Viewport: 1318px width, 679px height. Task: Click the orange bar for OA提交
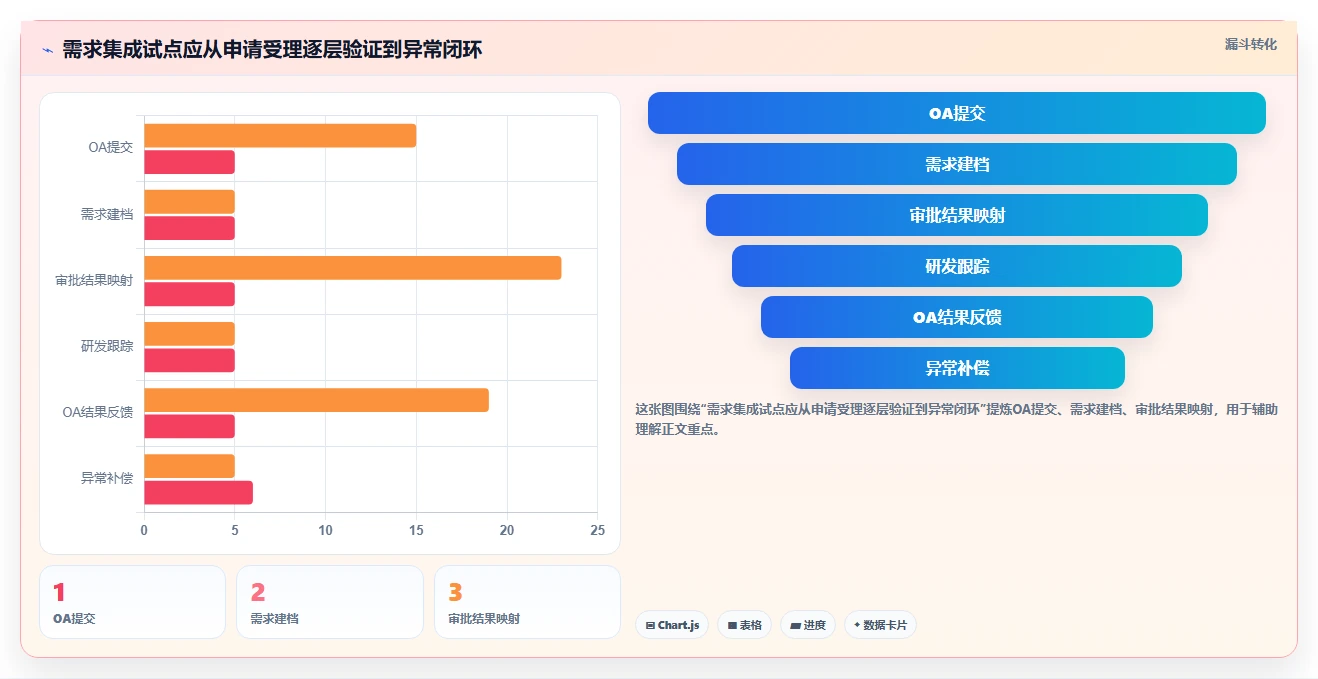point(280,136)
